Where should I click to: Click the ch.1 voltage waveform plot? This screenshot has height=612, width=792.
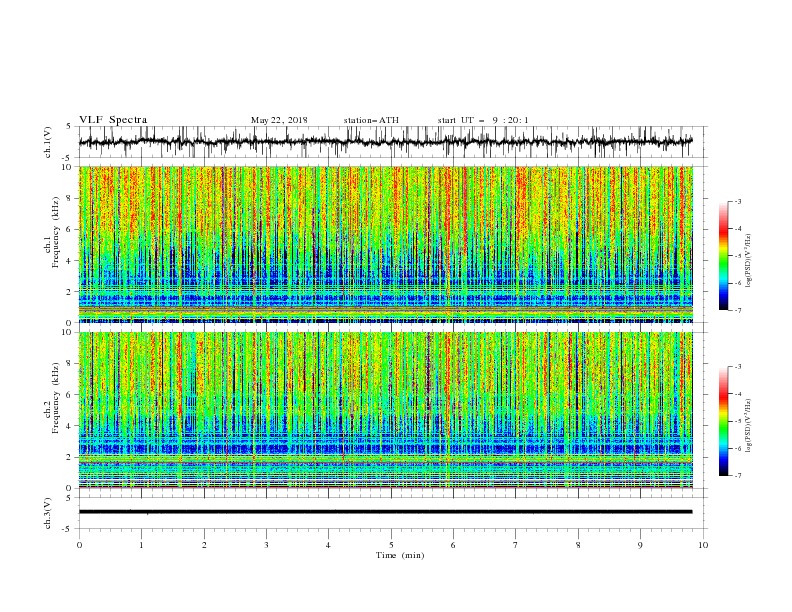(385, 142)
